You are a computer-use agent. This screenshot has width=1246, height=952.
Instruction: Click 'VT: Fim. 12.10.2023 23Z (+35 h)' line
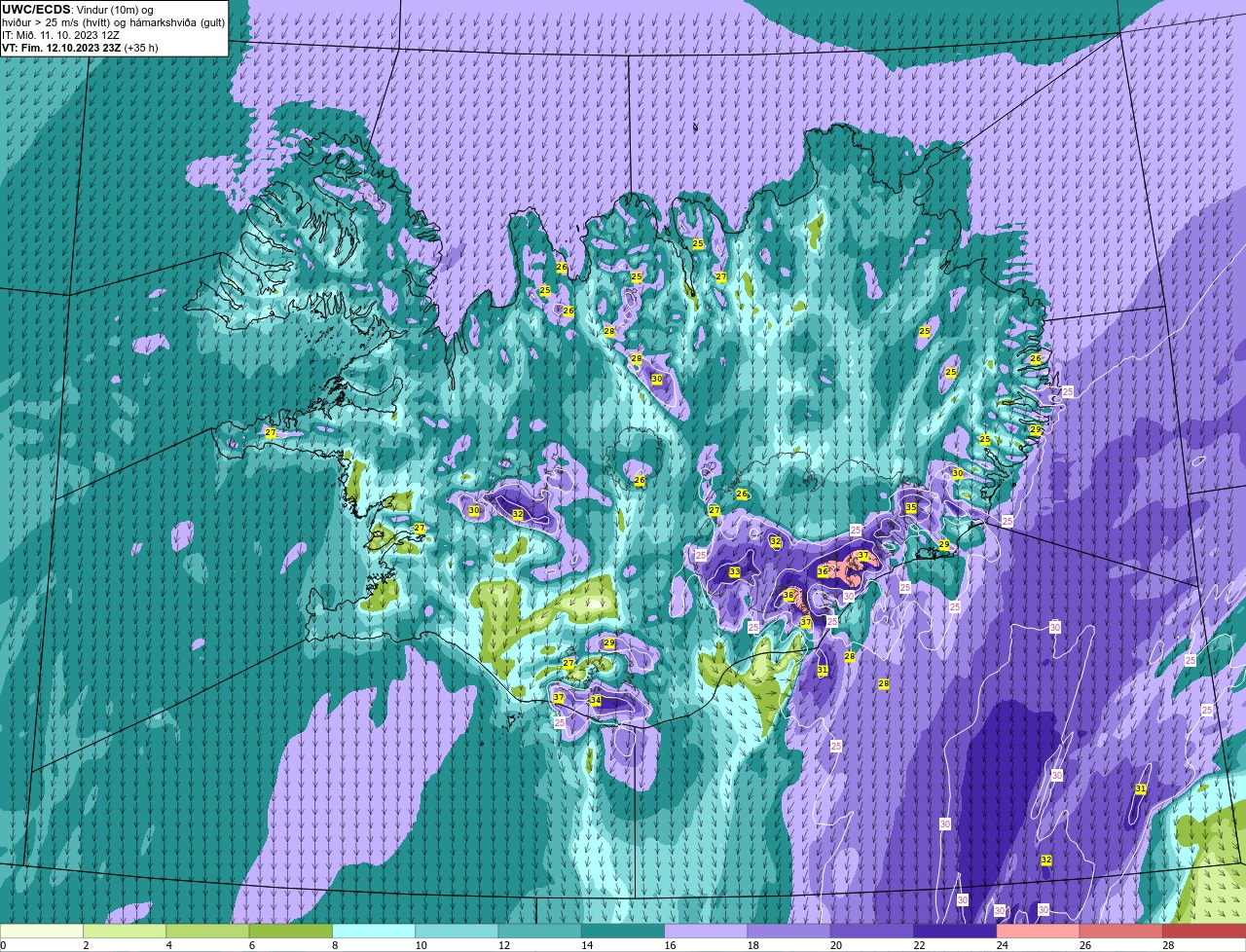coord(80,47)
